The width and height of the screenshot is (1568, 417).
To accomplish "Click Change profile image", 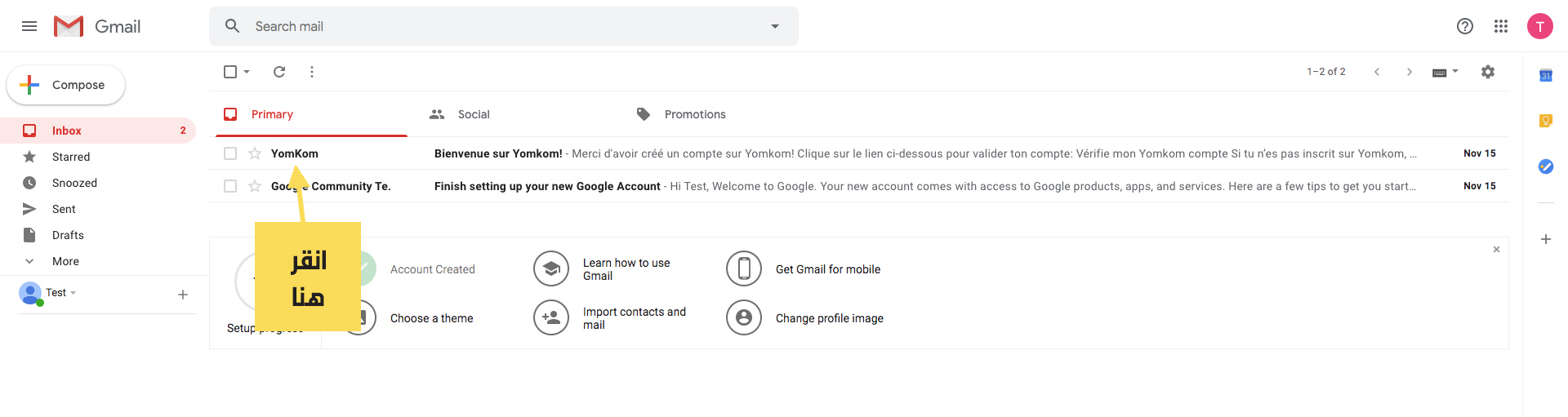I will pyautogui.click(x=830, y=318).
